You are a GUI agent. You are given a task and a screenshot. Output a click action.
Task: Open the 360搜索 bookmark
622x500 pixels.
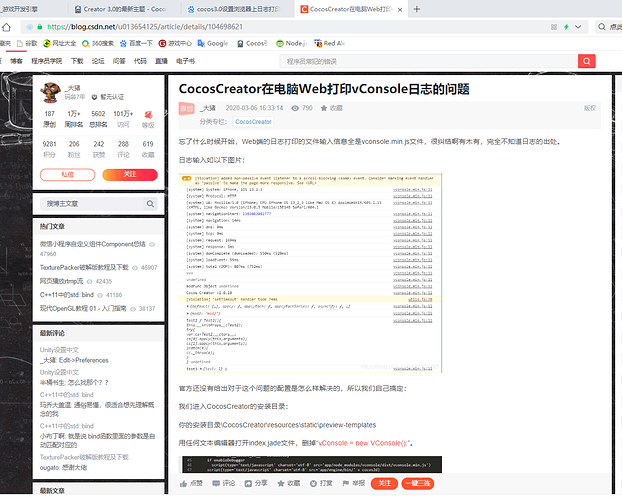tap(98, 43)
